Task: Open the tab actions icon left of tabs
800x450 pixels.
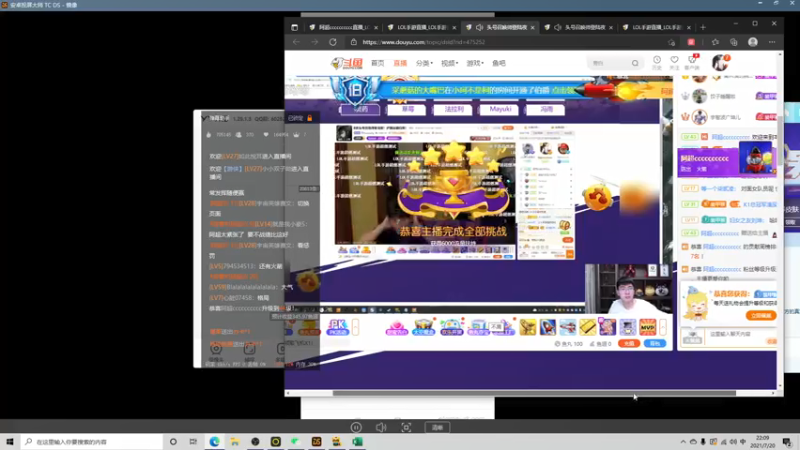Action: pos(294,27)
